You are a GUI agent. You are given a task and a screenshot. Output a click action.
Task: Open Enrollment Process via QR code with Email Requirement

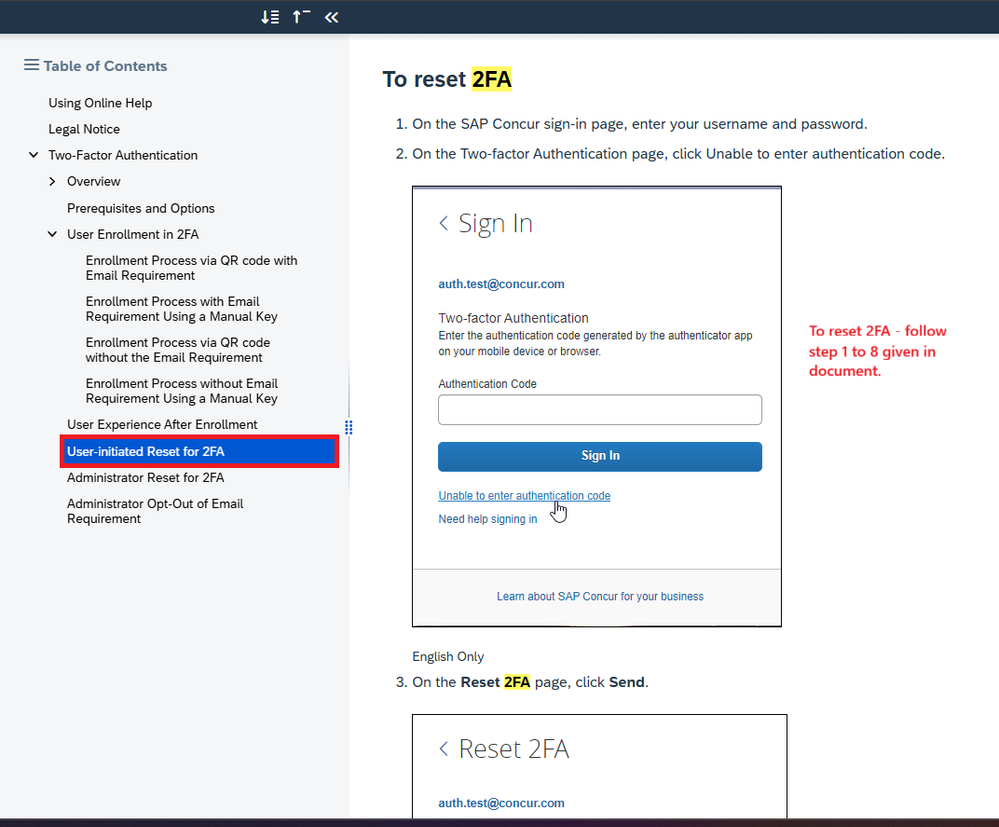pos(191,268)
